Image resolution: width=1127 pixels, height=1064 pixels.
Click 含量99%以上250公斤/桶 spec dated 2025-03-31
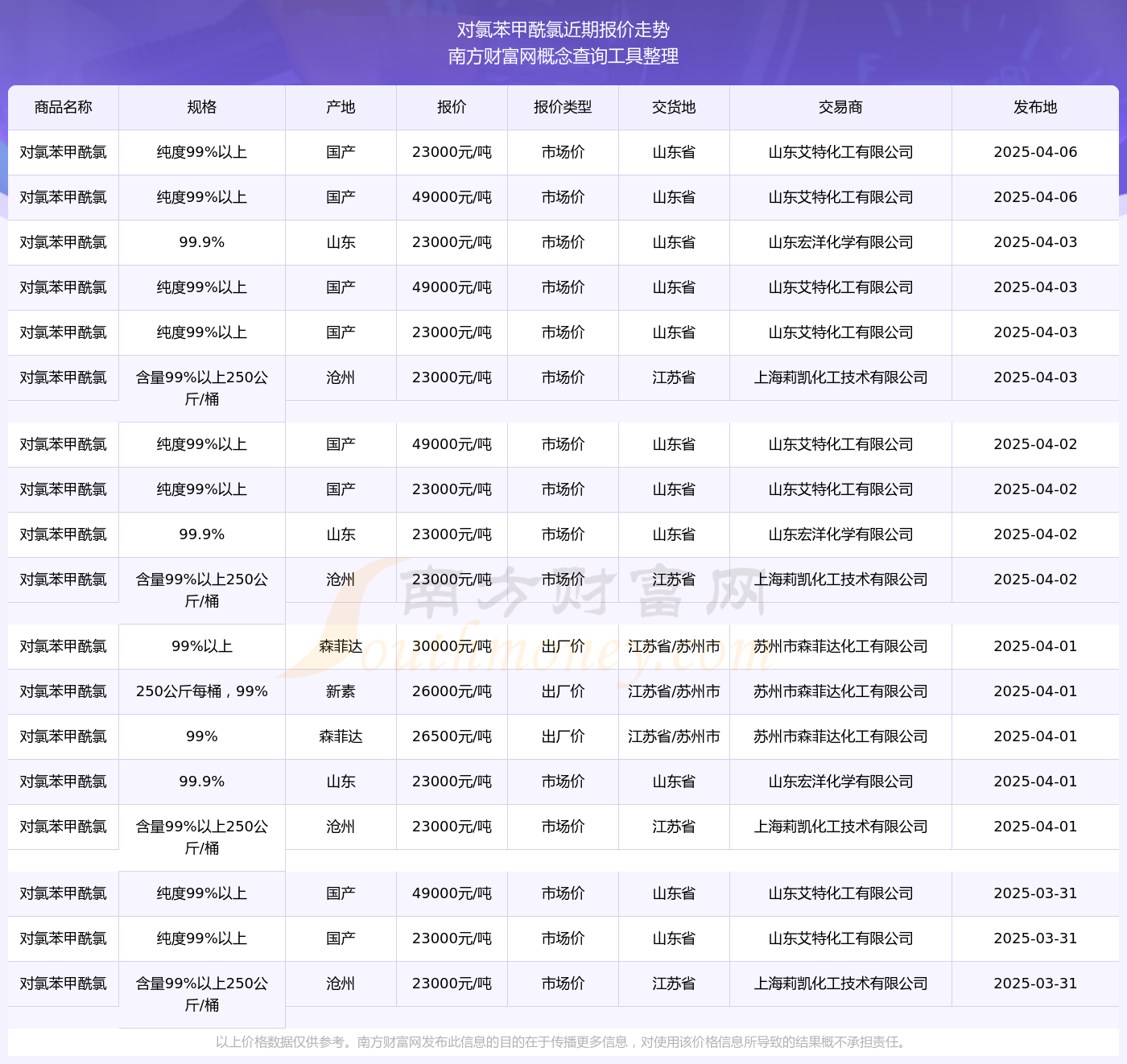click(x=202, y=994)
